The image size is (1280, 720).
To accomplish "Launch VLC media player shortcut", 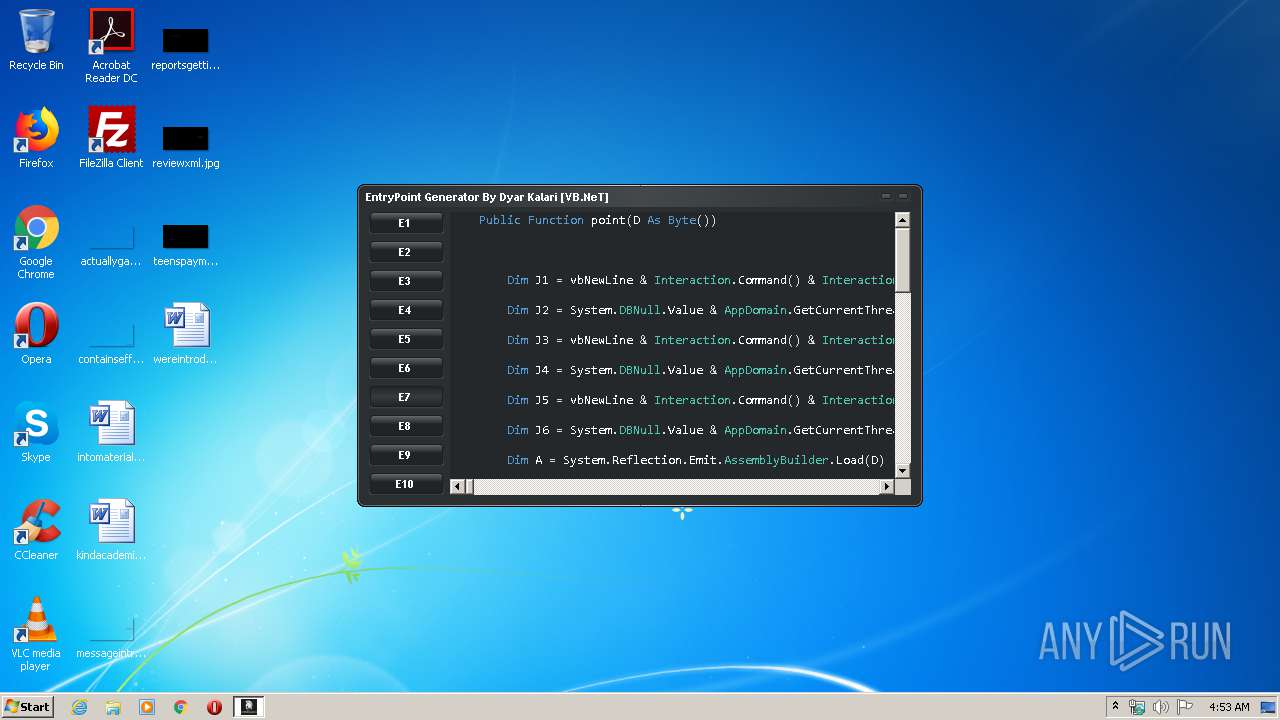I will 36,634.
